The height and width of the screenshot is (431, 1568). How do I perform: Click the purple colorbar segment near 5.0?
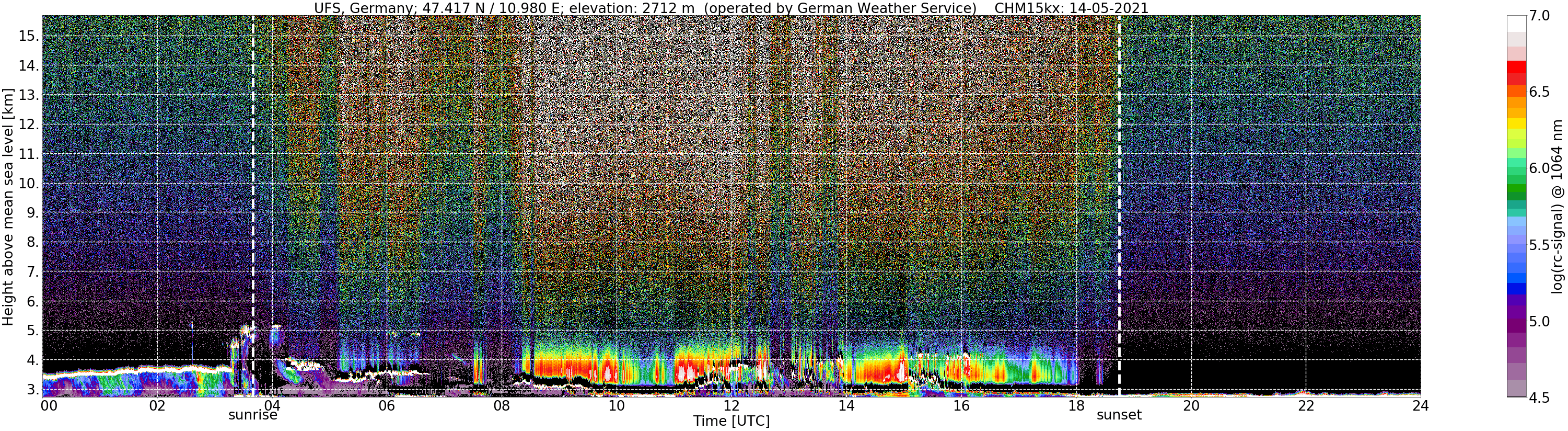point(1516,326)
